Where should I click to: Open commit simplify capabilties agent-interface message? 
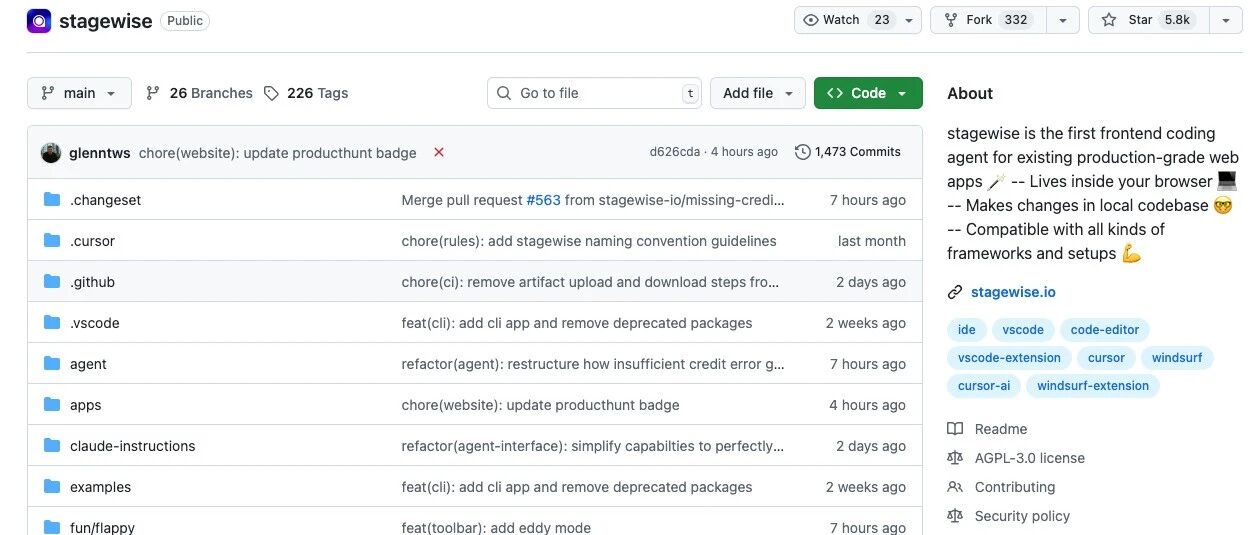(593, 446)
